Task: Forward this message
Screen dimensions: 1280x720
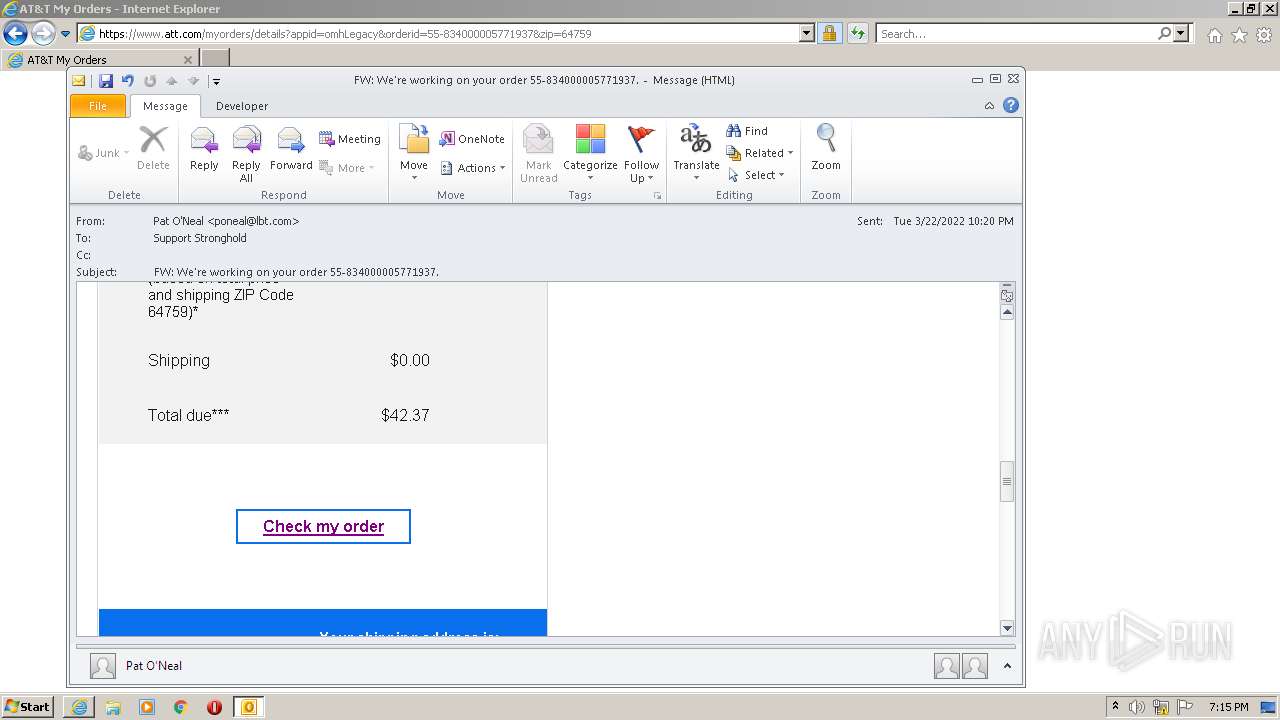Action: [291, 148]
